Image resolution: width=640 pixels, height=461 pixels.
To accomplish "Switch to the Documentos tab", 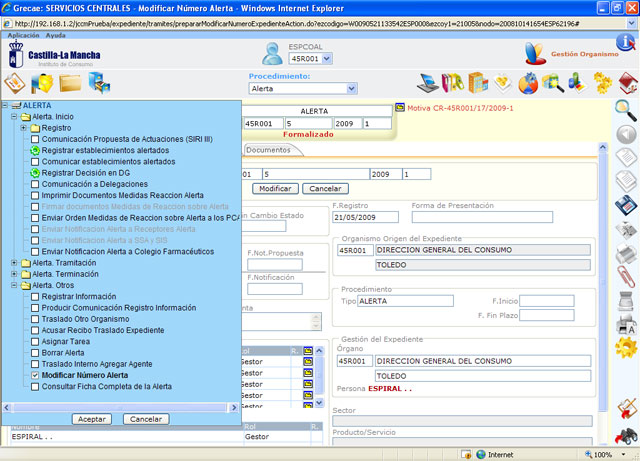I will coord(269,150).
